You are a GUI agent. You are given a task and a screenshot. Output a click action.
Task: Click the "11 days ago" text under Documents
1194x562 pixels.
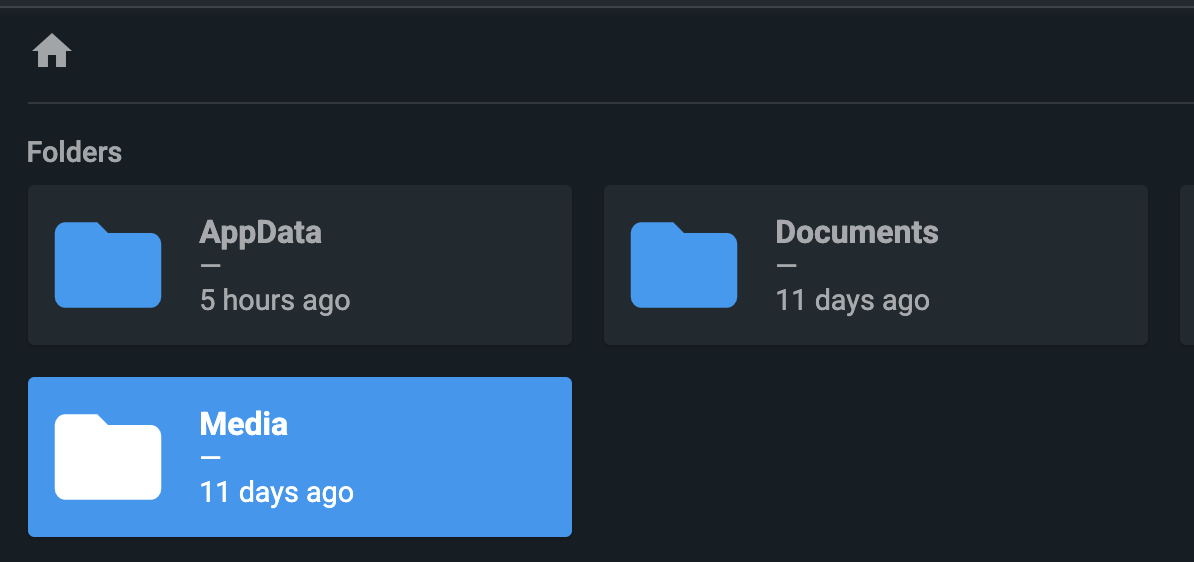852,300
